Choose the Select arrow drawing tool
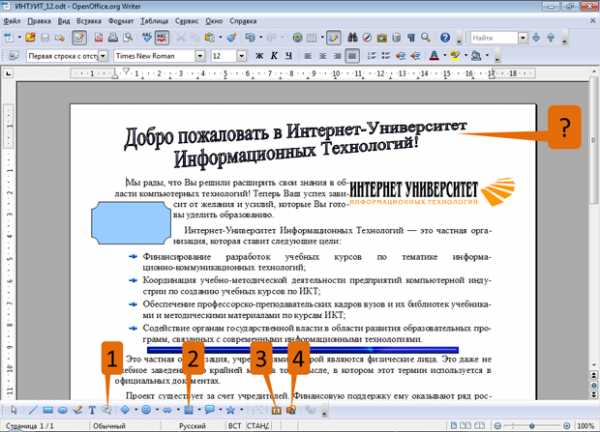Image resolution: width=600 pixels, height=432 pixels. click(14, 410)
